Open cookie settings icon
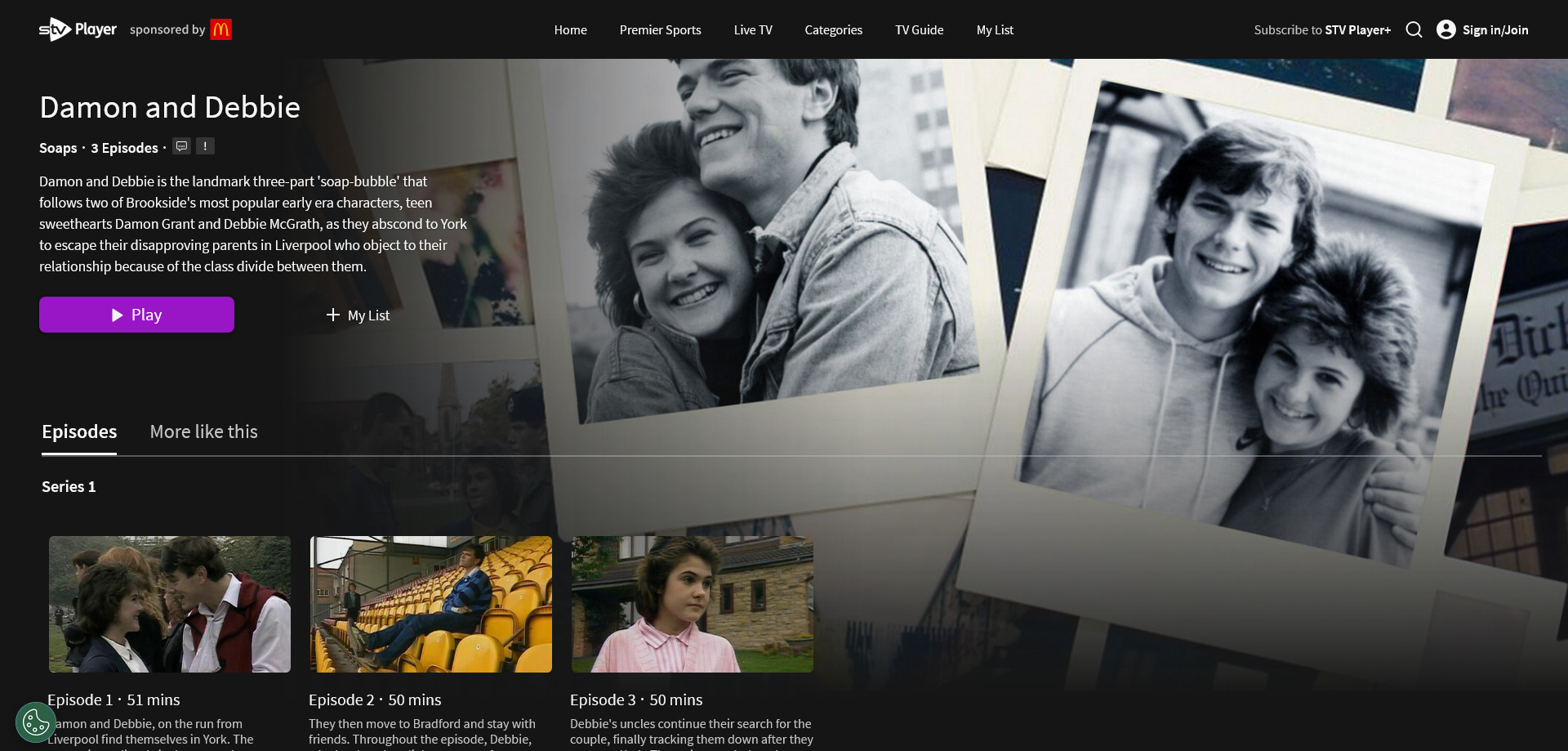Image resolution: width=1568 pixels, height=751 pixels. coord(35,722)
